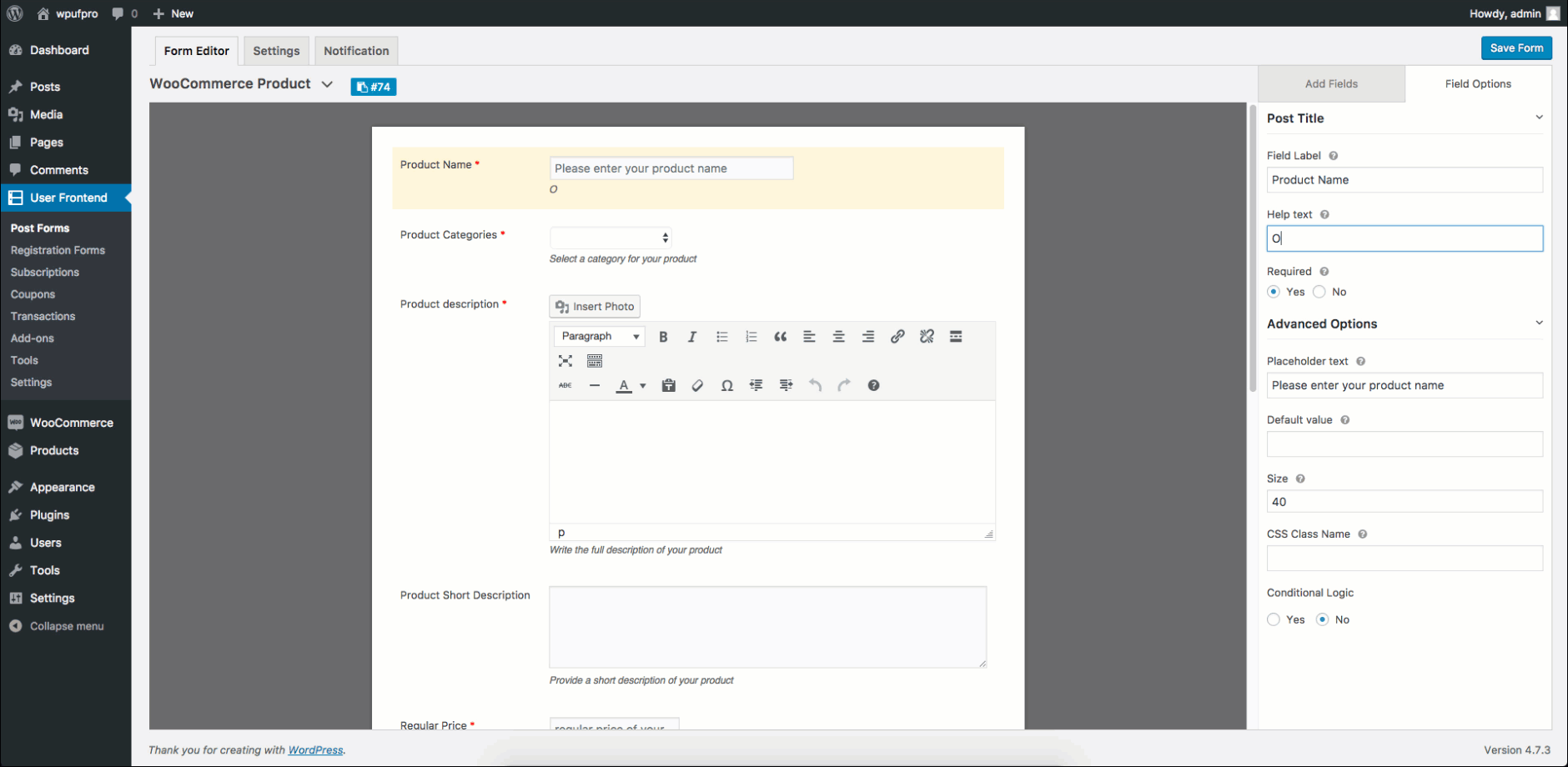Select Yes for Required
The image size is (1568, 767).
pyautogui.click(x=1274, y=292)
